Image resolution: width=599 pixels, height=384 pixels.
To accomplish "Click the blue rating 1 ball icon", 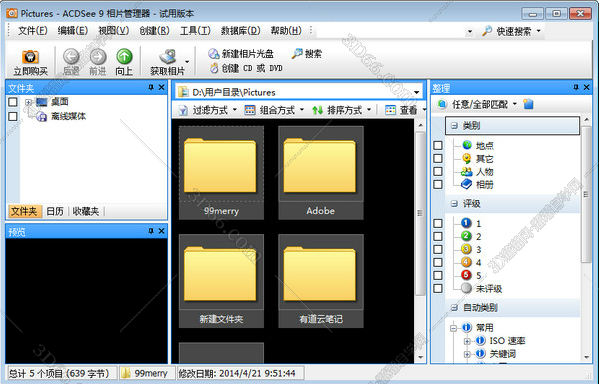I will [466, 223].
